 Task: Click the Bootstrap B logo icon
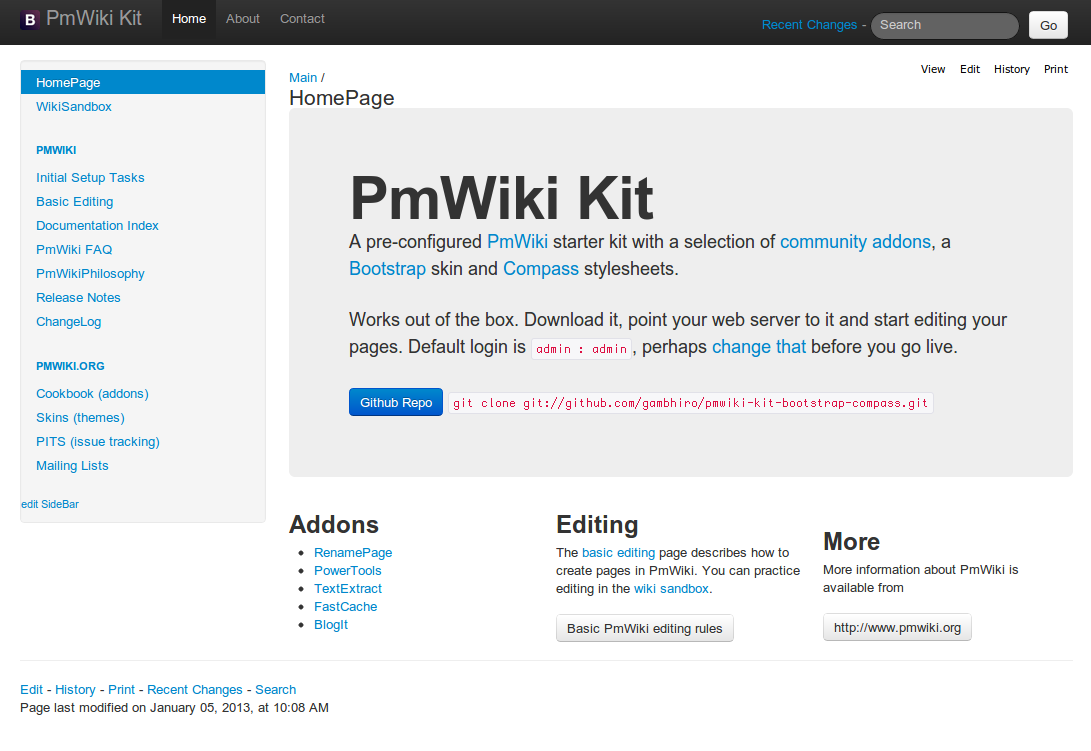(x=30, y=19)
